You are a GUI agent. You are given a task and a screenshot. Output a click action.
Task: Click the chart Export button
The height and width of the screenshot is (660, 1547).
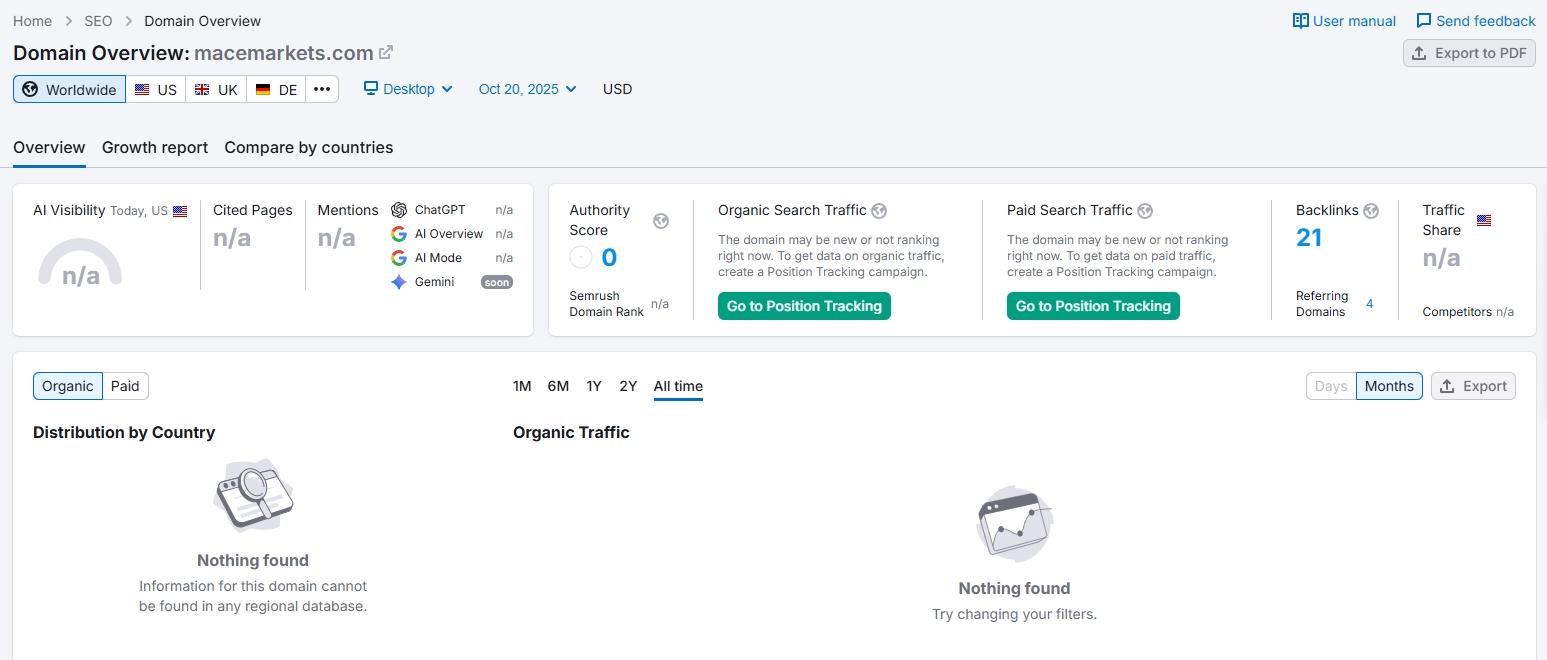click(1473, 386)
